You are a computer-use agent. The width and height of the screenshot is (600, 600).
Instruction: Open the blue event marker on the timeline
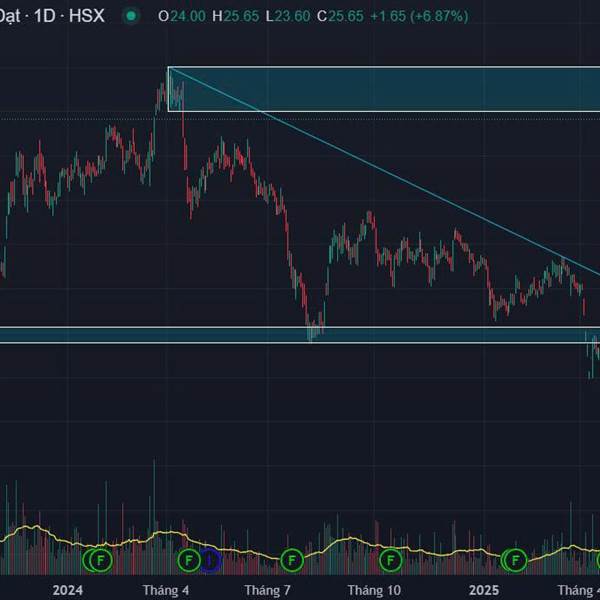coord(210,561)
